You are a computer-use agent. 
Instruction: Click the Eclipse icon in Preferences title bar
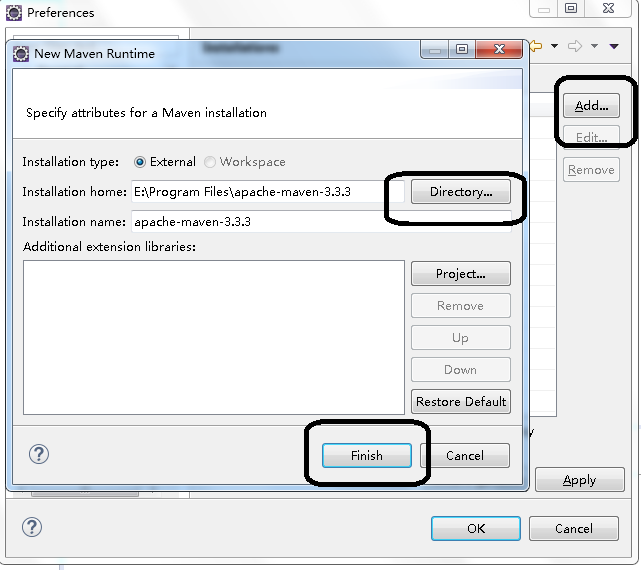[14, 13]
